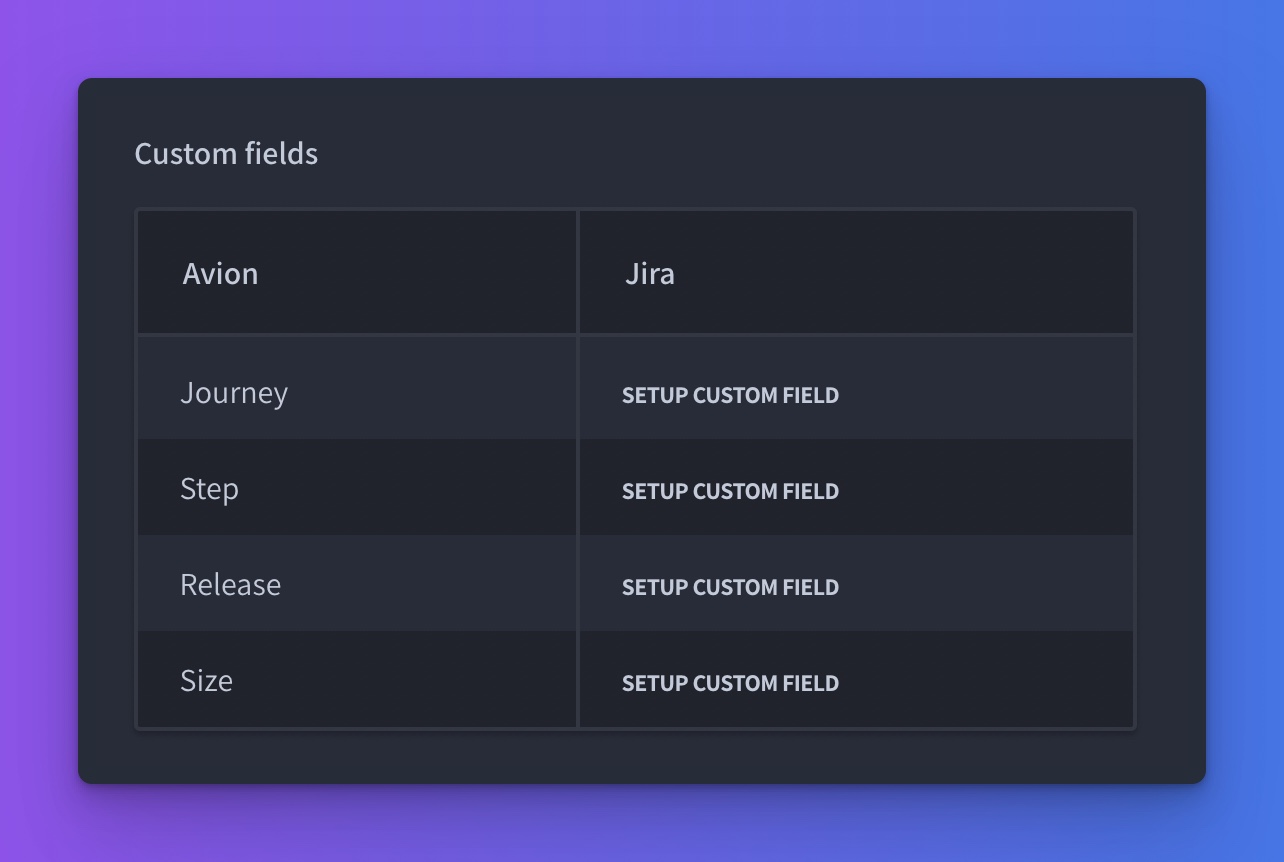Click the Release field label
Screen dimensions: 1284x862
[230, 584]
